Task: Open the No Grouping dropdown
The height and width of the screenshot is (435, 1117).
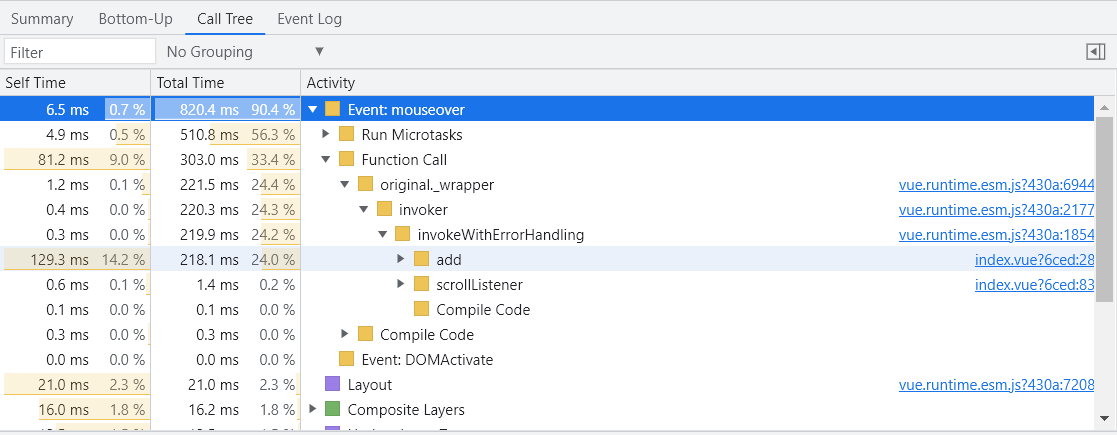Action: click(245, 52)
